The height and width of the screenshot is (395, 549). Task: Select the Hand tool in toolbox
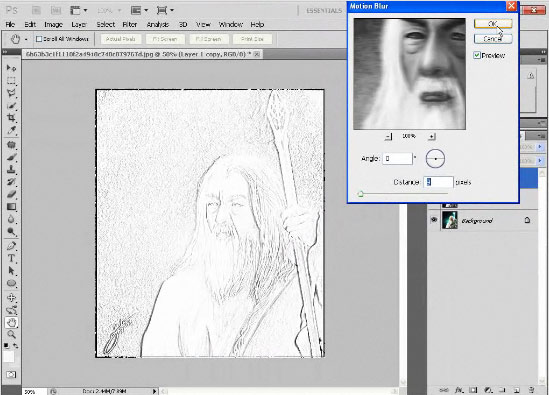[11, 323]
